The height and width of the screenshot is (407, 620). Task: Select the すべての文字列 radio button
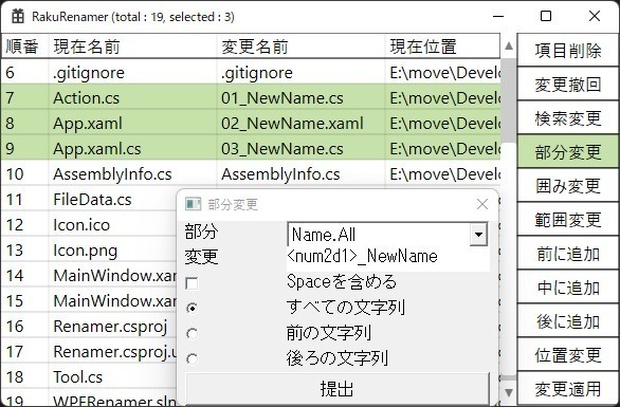192,308
